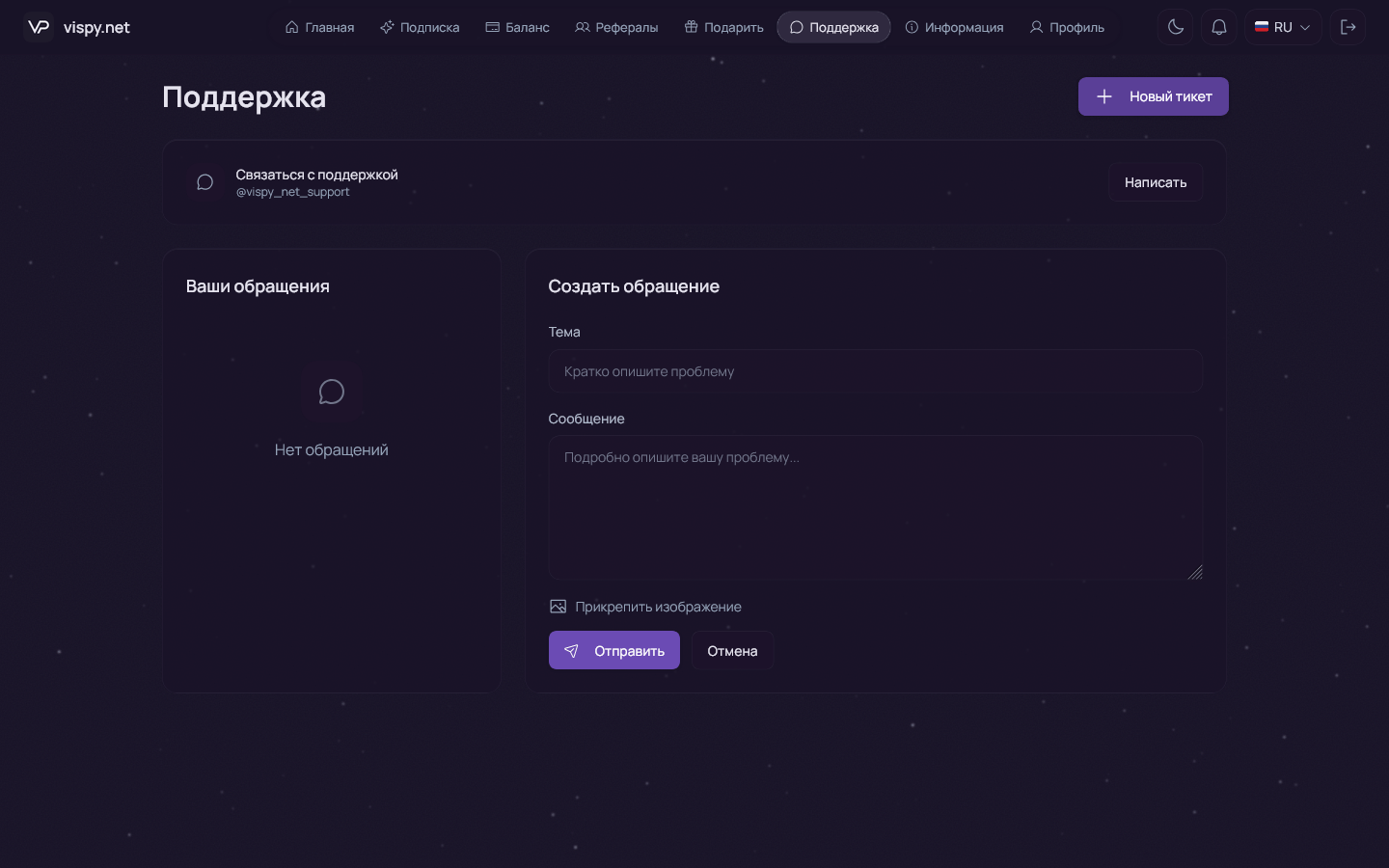
Task: Open the Подарить section
Action: point(723,27)
